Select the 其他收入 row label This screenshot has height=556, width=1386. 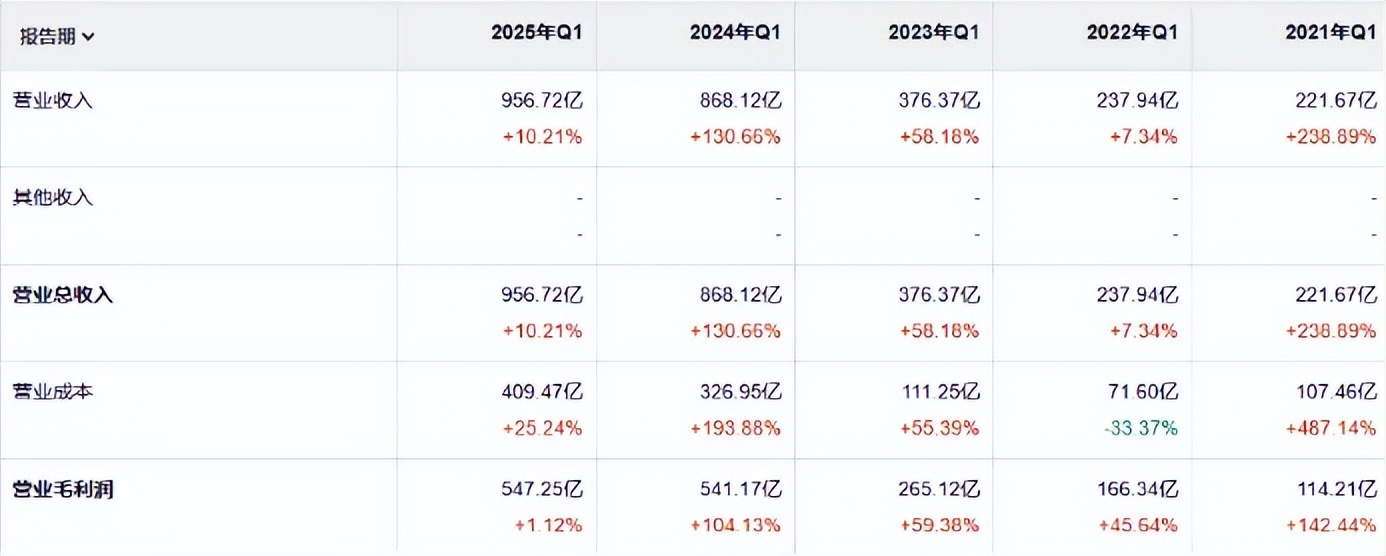coord(52,197)
